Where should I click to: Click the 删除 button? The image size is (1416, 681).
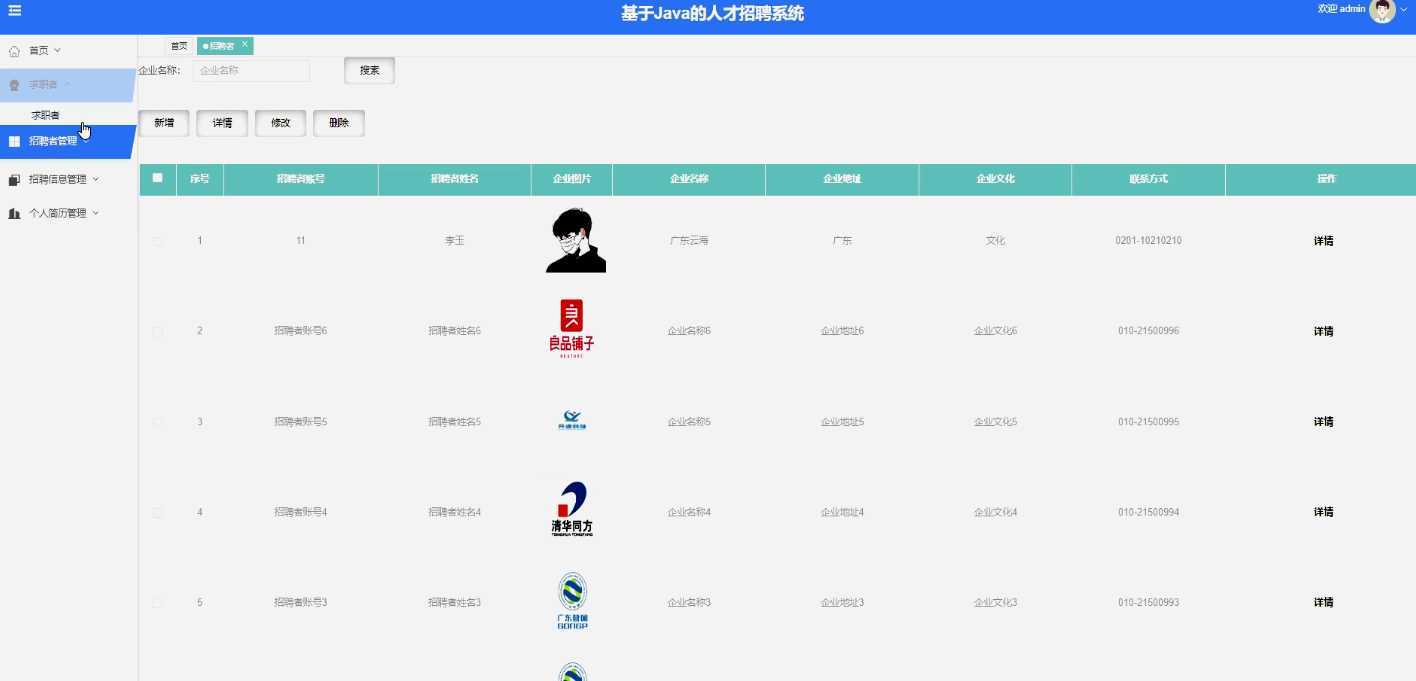(x=339, y=123)
